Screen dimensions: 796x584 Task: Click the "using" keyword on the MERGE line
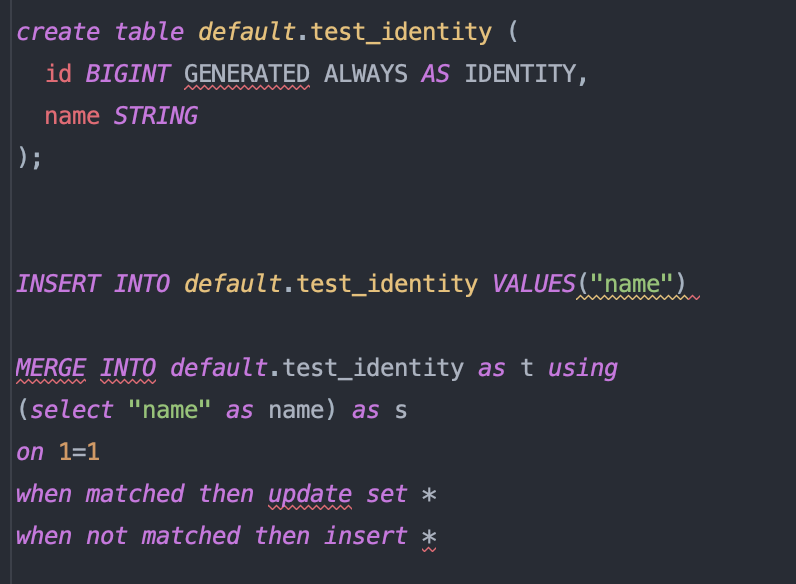point(583,368)
